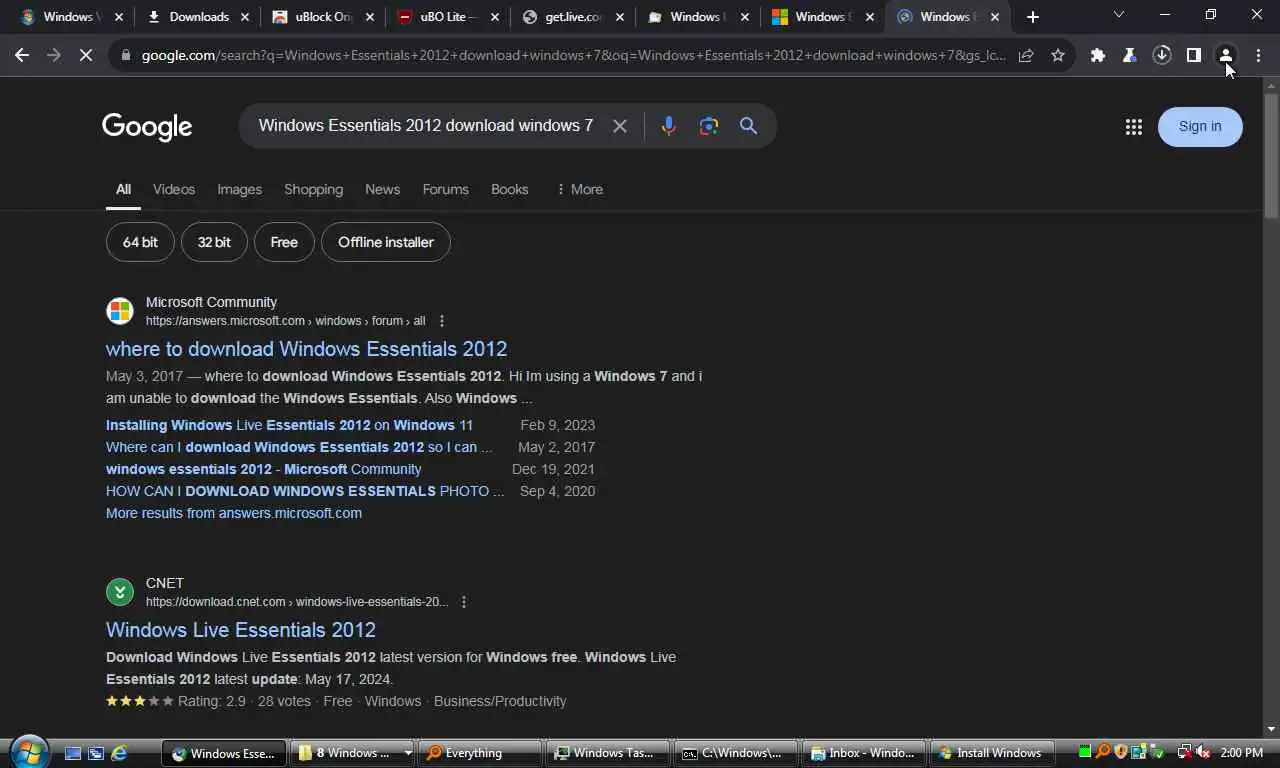Screen dimensions: 1280x768
Task: Open the Windows Start orb
Action: click(29, 752)
